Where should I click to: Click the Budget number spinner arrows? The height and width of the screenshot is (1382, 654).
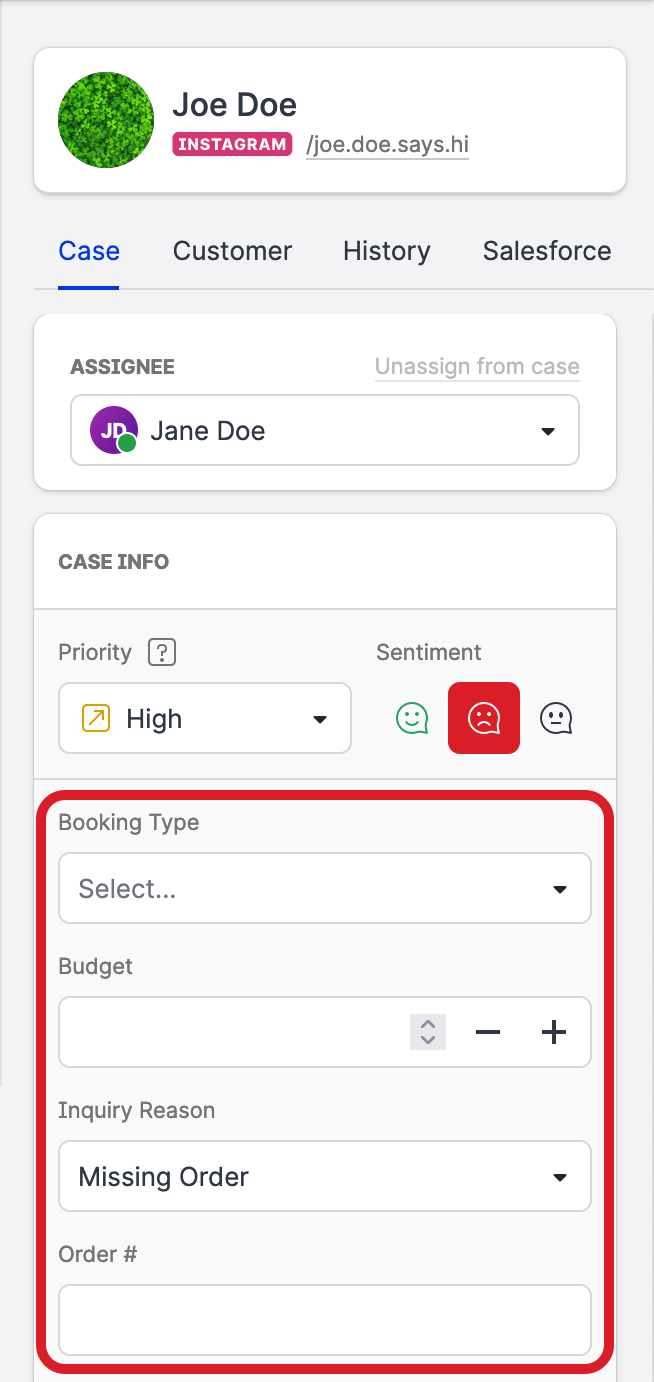428,1032
